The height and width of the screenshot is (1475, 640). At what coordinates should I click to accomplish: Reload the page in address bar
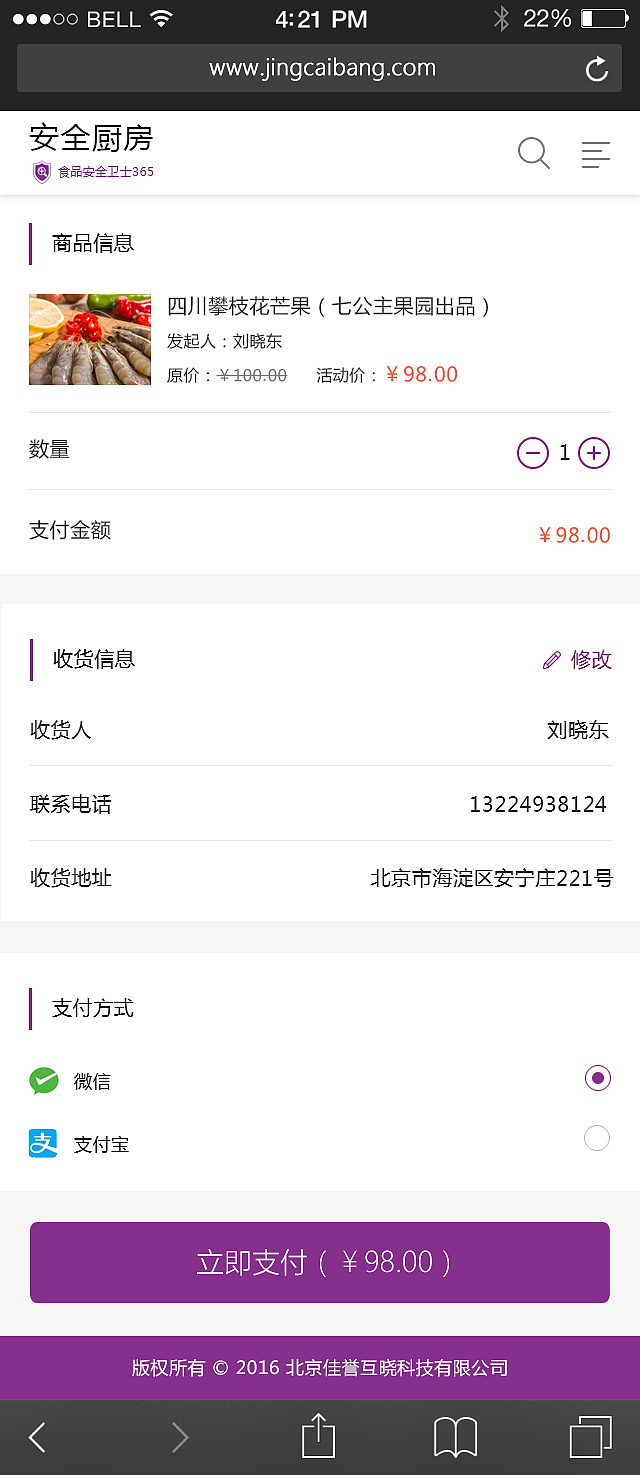click(x=596, y=69)
